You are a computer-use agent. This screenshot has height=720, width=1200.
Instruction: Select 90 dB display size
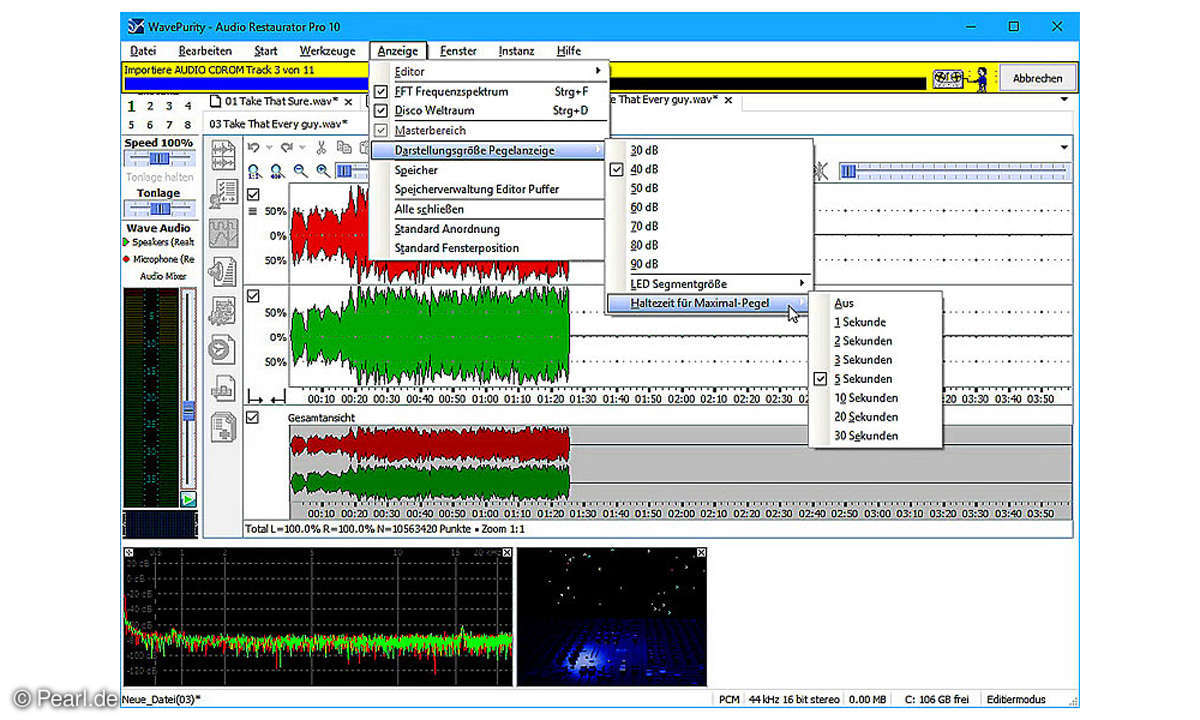pos(709,264)
